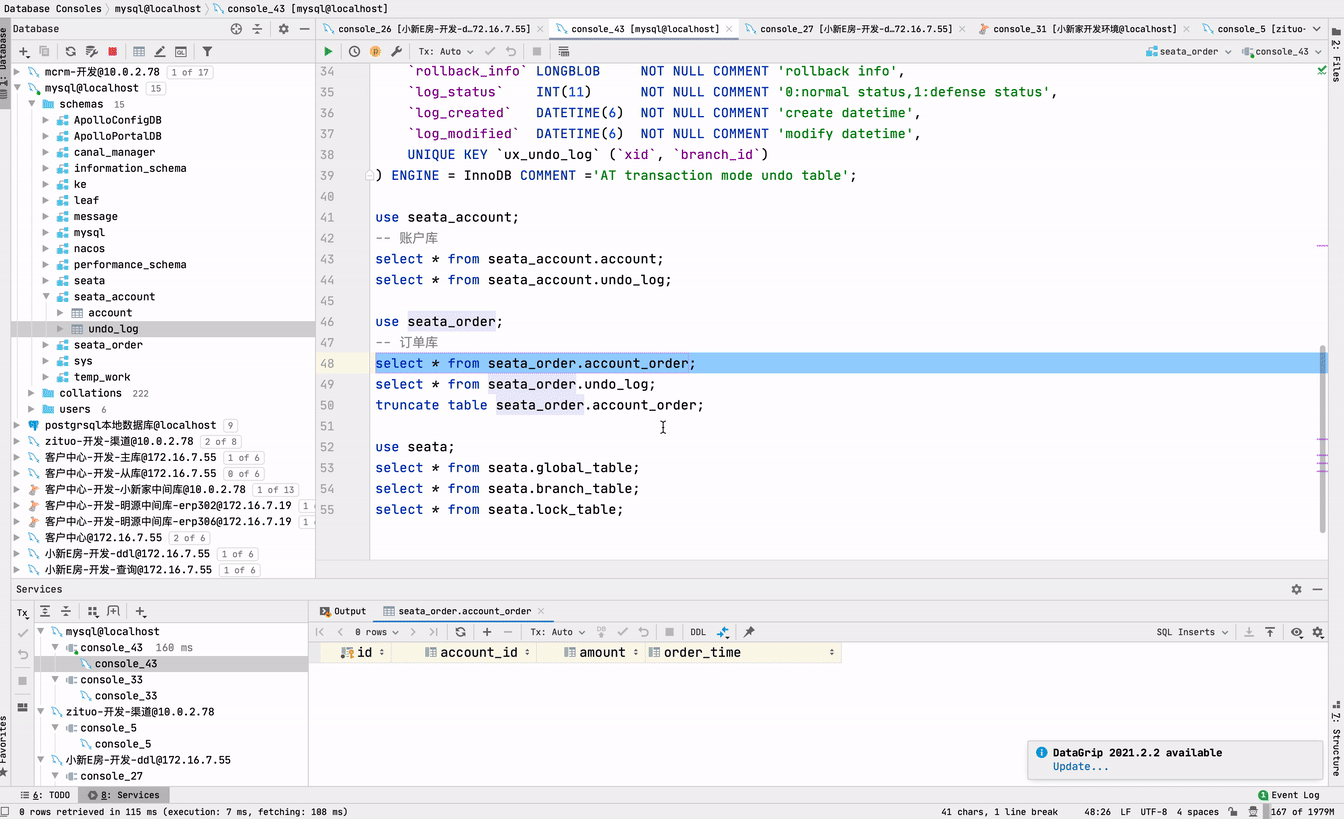Expand the account table node
The width and height of the screenshot is (1344, 819).
click(x=60, y=313)
